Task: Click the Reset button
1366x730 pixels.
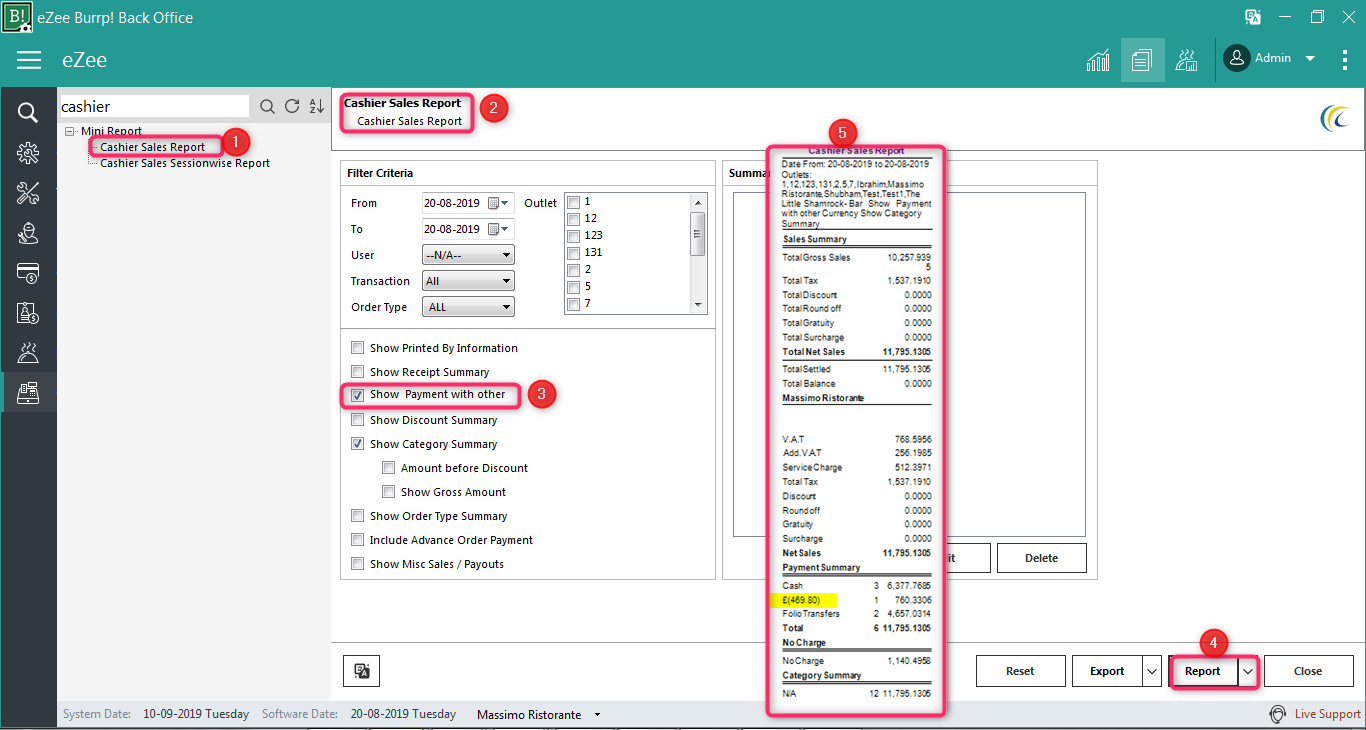Action: pos(1020,671)
